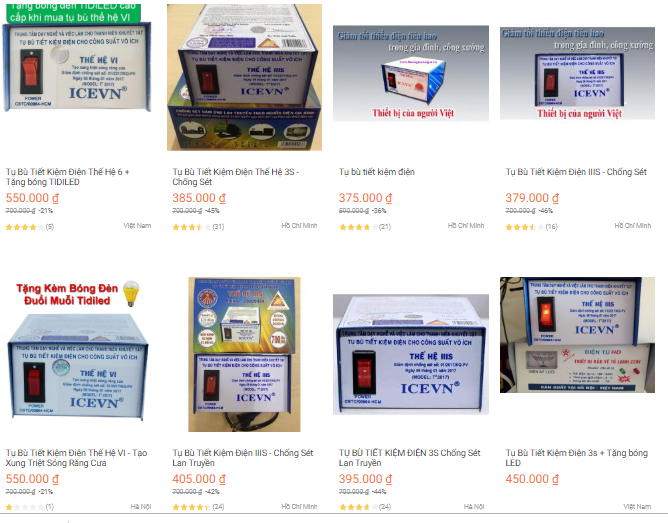Viewport: 668px width, 523px height.
Task: Open 'Thế Hệ VI - Tạo Xung Triệt Sóng' title
Action: pyautogui.click(x=76, y=458)
